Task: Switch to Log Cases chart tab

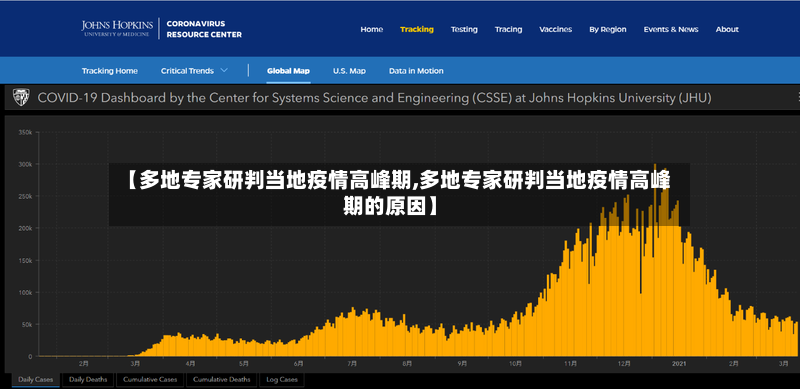Action: pos(282,379)
